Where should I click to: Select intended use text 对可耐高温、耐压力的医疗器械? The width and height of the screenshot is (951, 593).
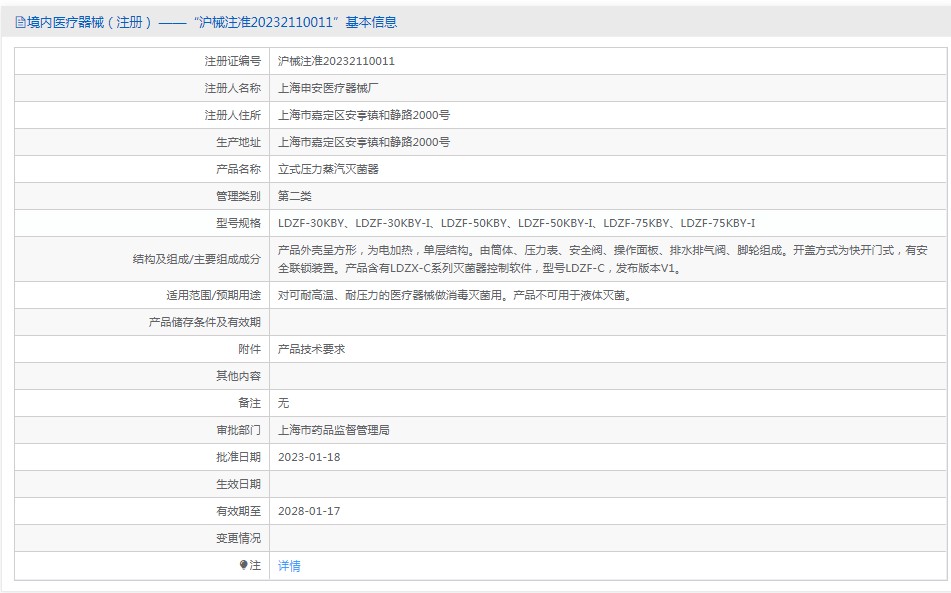point(455,295)
